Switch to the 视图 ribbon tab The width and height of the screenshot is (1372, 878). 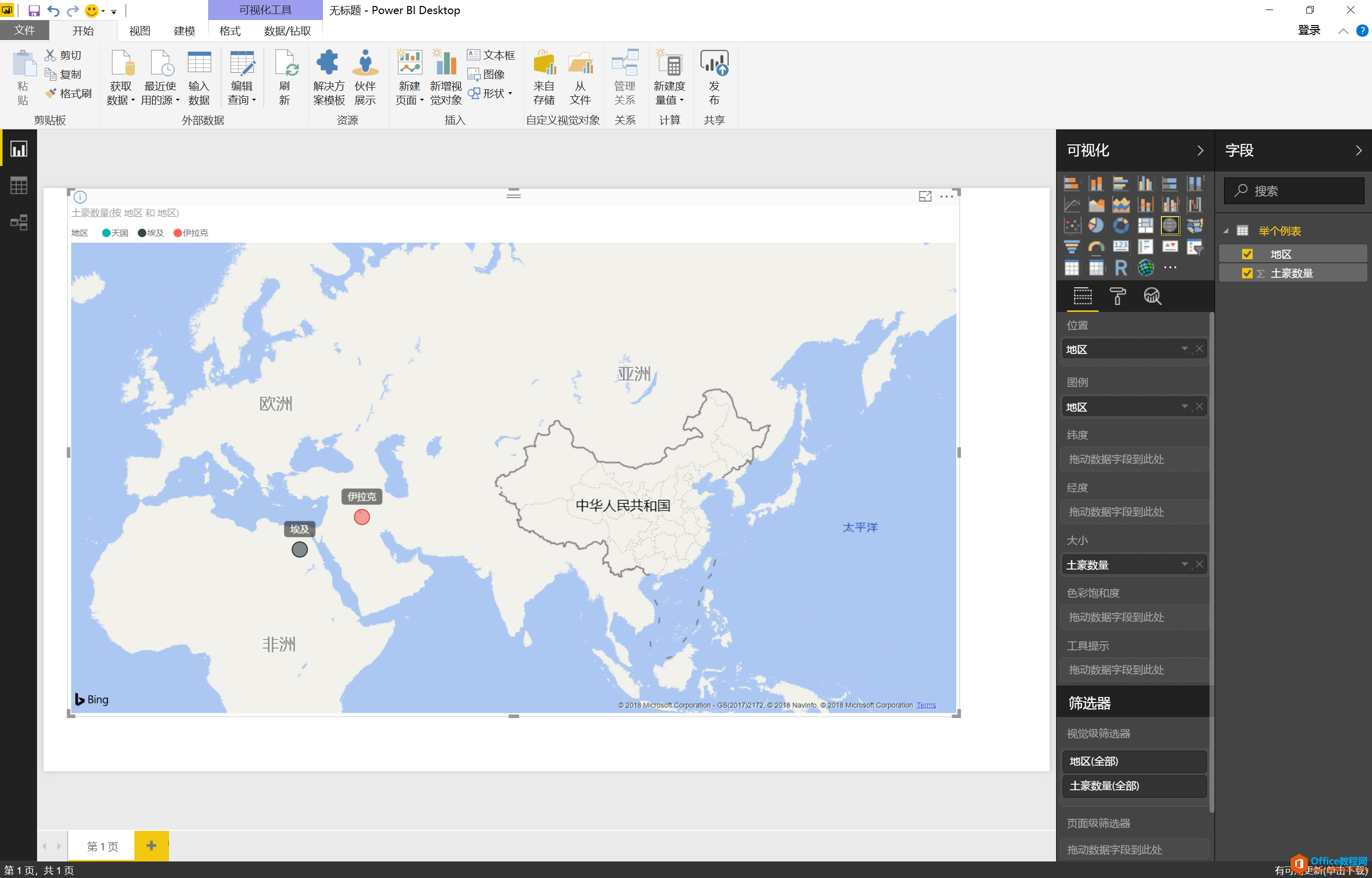[x=139, y=31]
